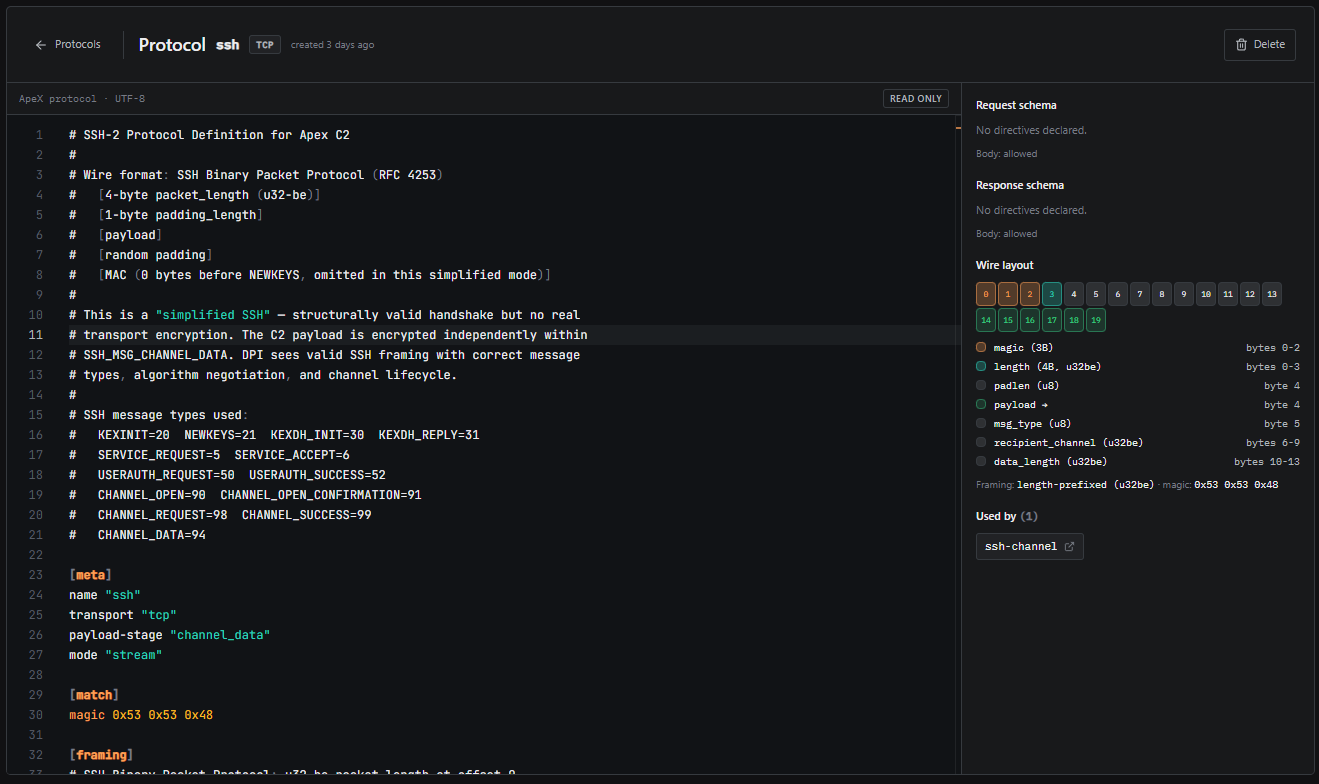Select byte 19 cell in wire layout

tap(1096, 320)
